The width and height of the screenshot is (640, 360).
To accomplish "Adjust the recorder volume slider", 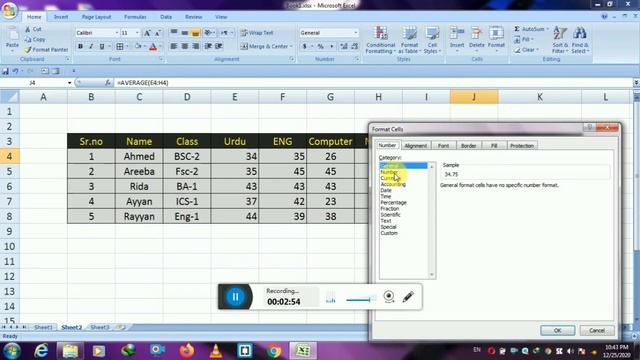I will [x=360, y=300].
